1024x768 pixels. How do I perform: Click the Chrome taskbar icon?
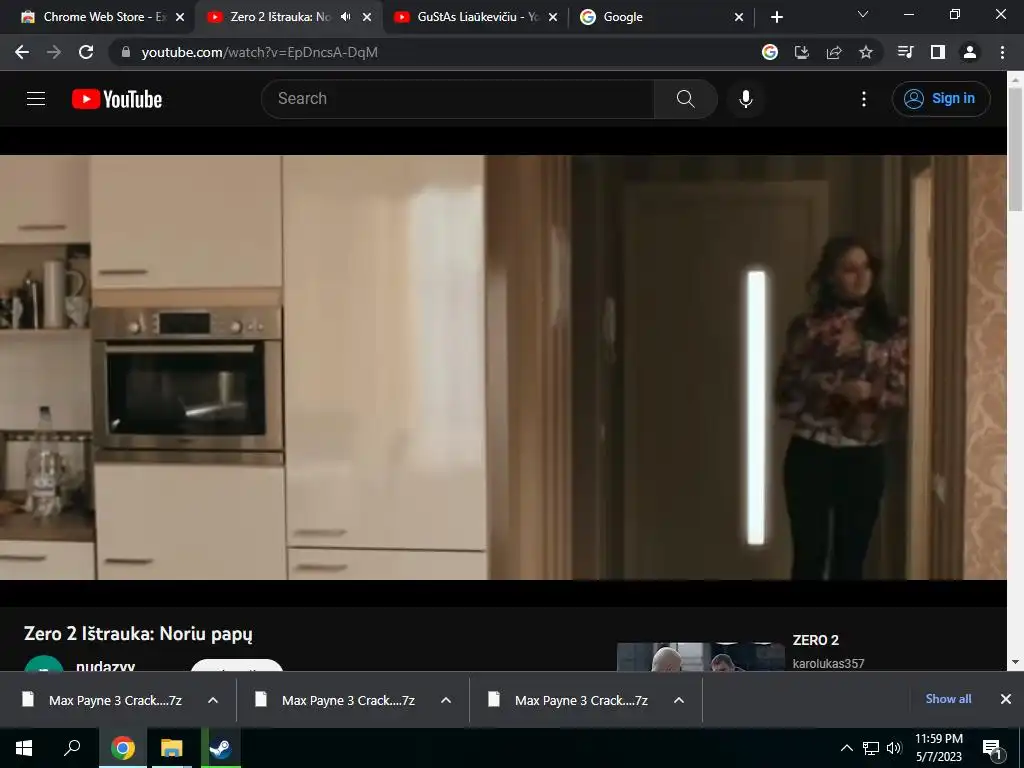[122, 748]
